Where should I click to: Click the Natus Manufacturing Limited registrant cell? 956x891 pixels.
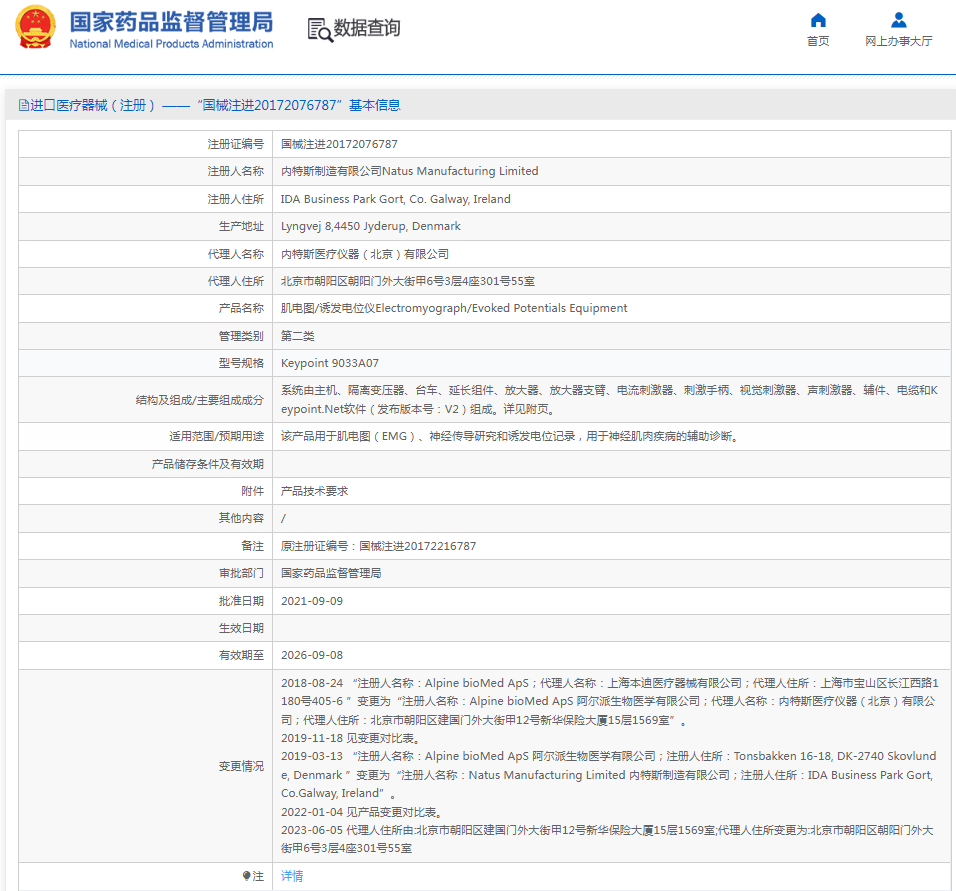click(x=409, y=171)
